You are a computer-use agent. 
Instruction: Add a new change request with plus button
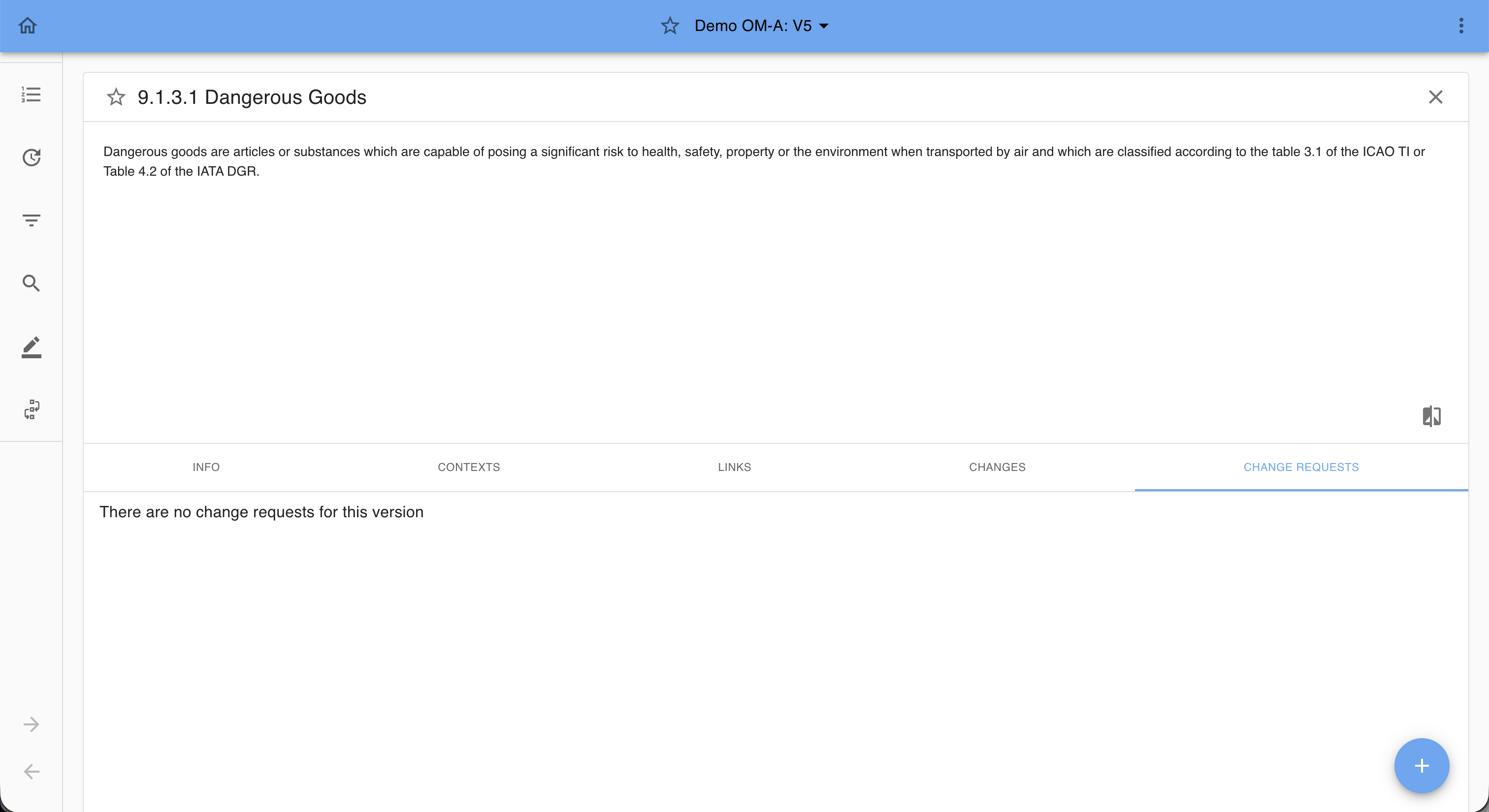click(1422, 765)
